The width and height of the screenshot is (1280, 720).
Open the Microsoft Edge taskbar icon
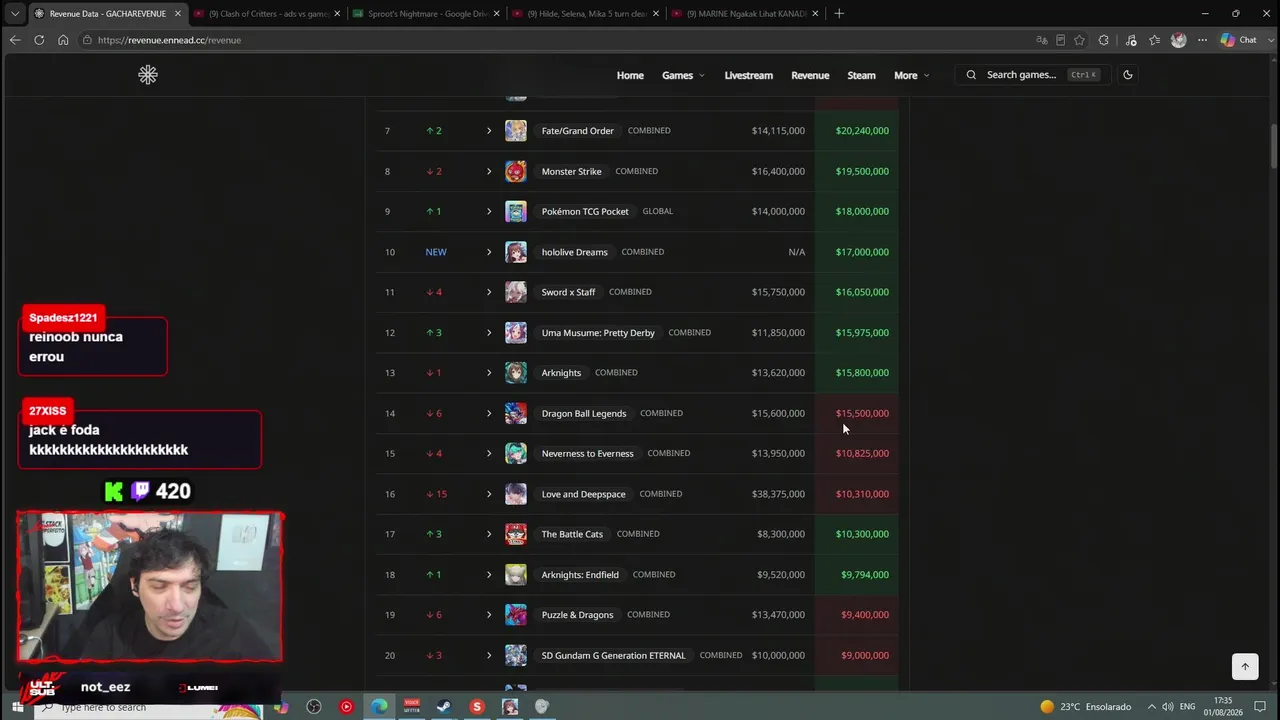click(x=379, y=707)
